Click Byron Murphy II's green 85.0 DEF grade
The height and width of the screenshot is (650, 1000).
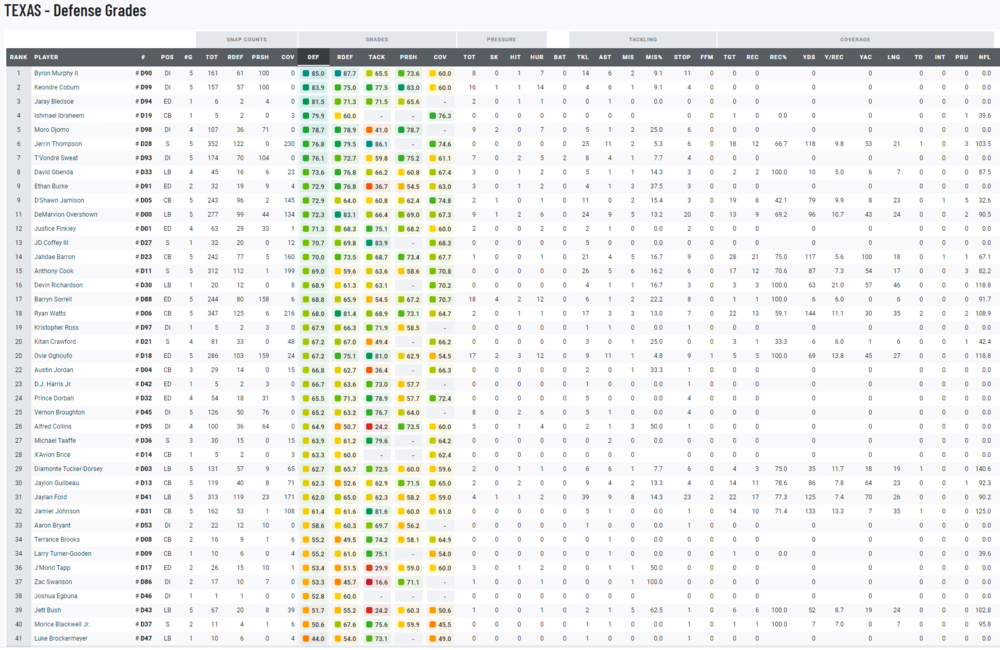tap(314, 73)
